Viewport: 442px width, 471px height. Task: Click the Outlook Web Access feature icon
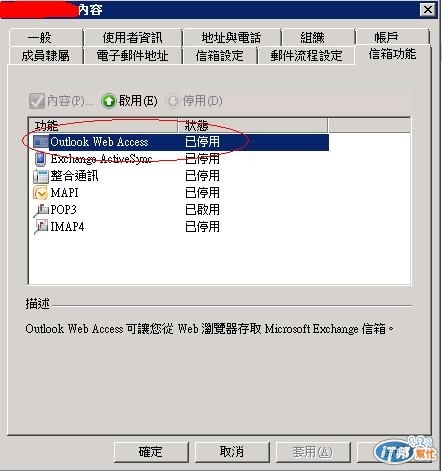(40, 142)
